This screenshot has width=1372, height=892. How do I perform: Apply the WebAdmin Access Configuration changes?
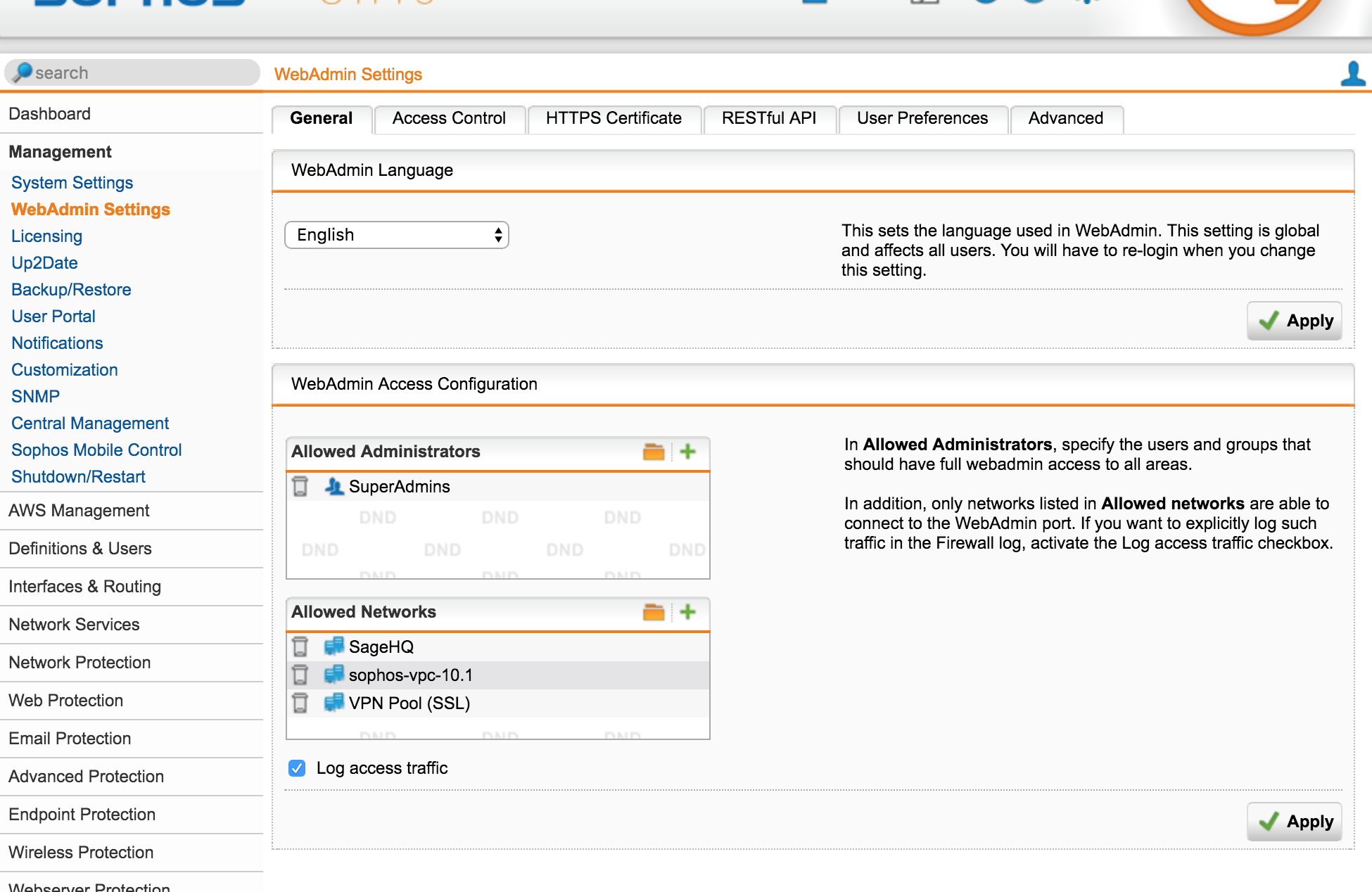coord(1295,822)
